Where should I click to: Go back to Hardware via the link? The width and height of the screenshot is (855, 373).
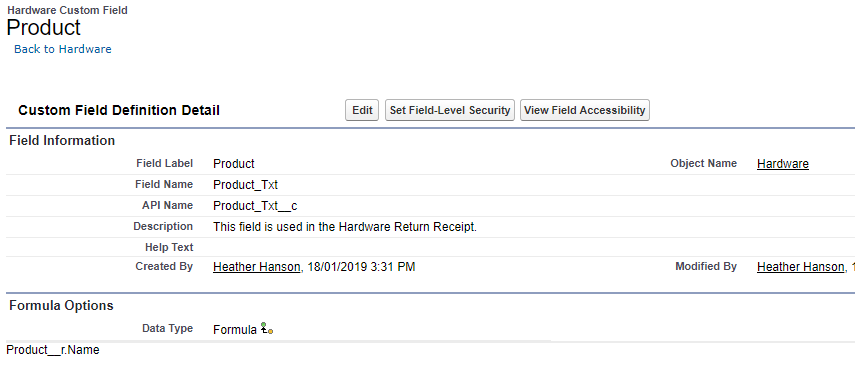pyautogui.click(x=63, y=49)
